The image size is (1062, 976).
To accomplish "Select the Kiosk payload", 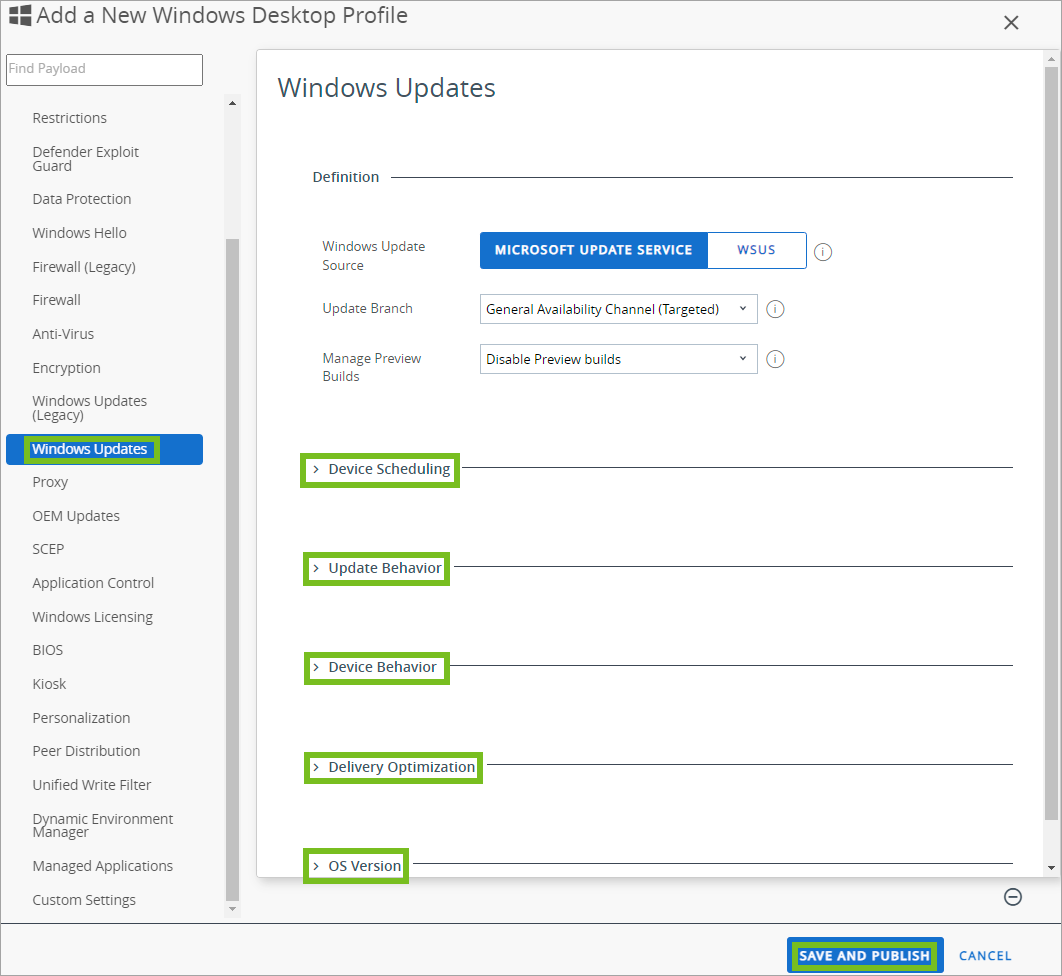I will click(x=49, y=684).
